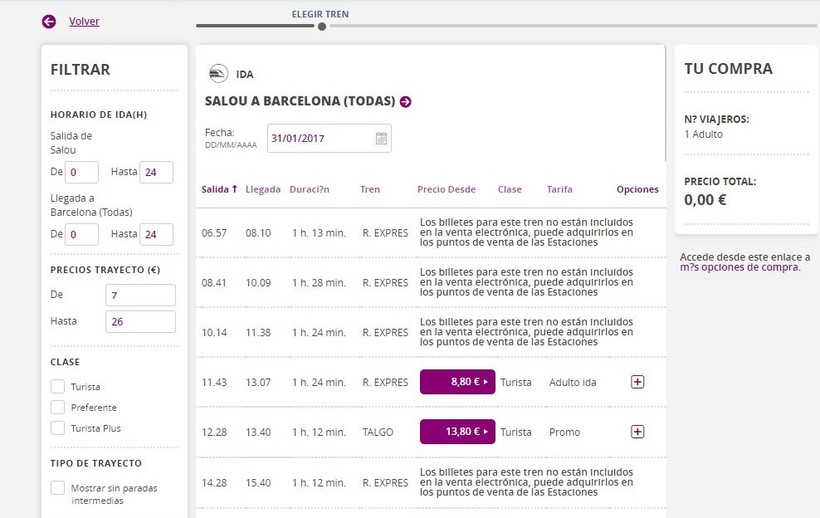Image resolution: width=820 pixels, height=518 pixels.
Task: Sort by Llegada column header
Action: click(263, 189)
